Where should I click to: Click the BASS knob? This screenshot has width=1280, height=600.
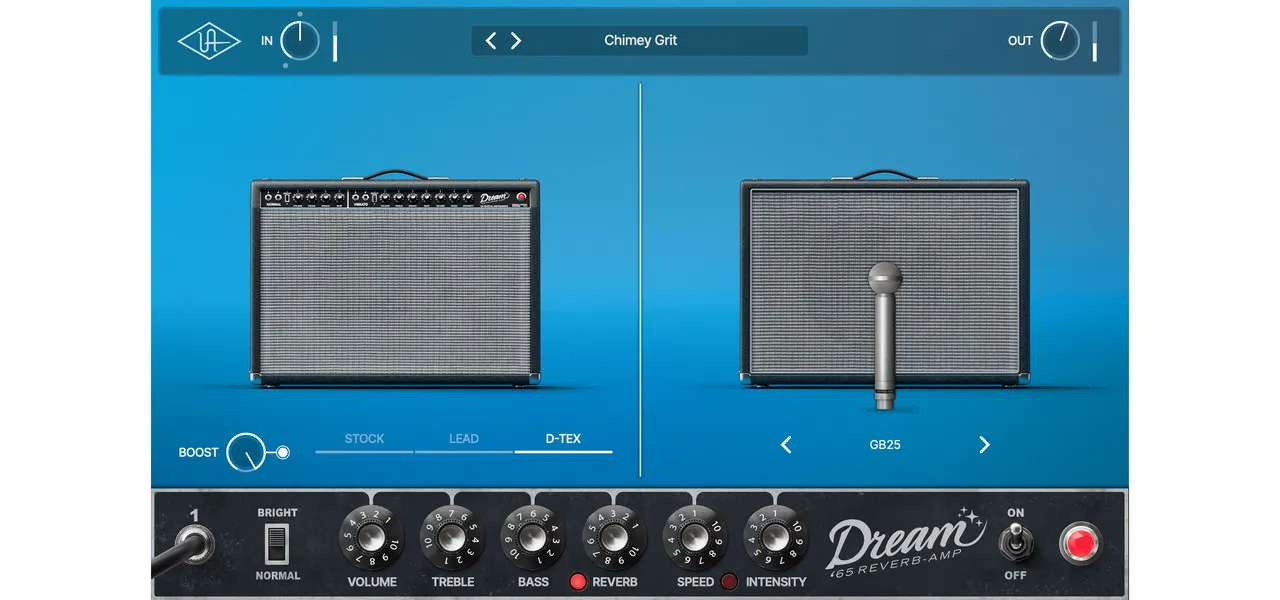tap(533, 539)
